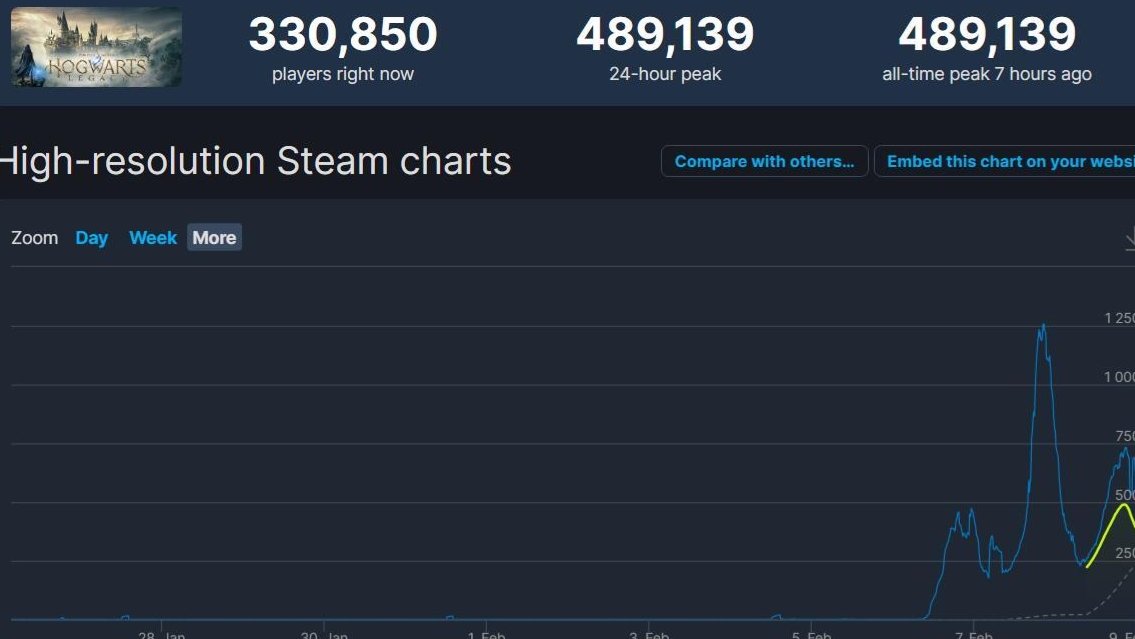Open the More zoom options
The image size is (1135, 639).
[213, 237]
